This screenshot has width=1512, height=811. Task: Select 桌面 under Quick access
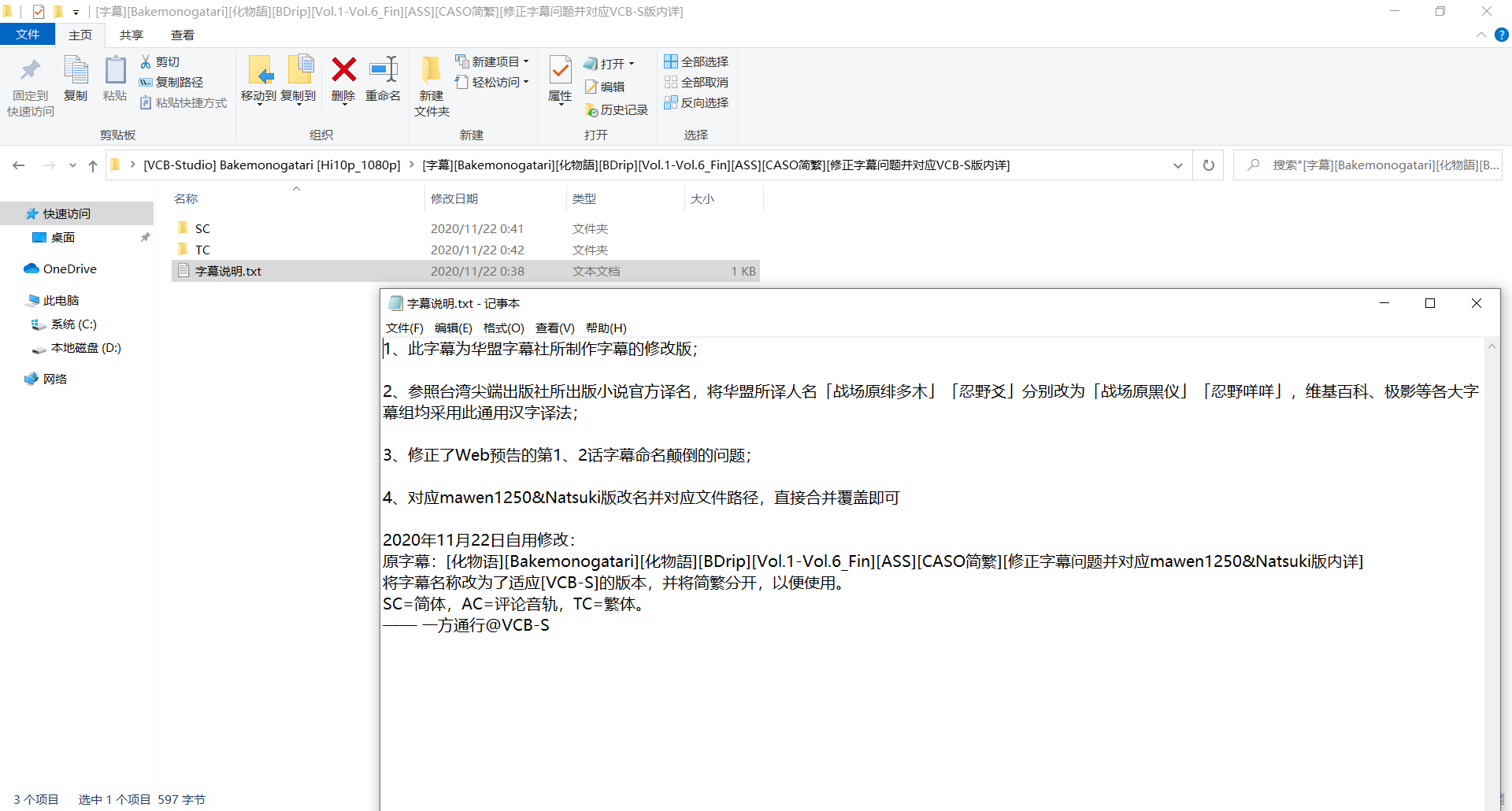(x=54, y=237)
